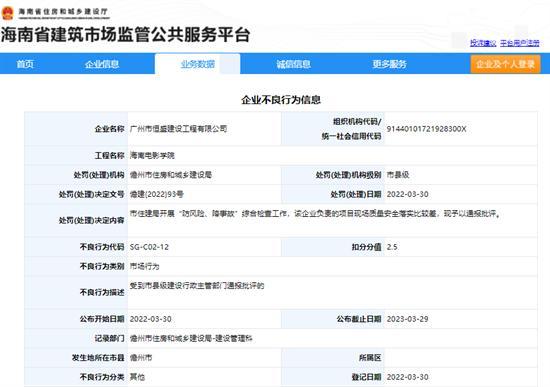Click 登记日期 value 2022-03-30
Viewport: 550px width, 387px height.
(x=408, y=377)
